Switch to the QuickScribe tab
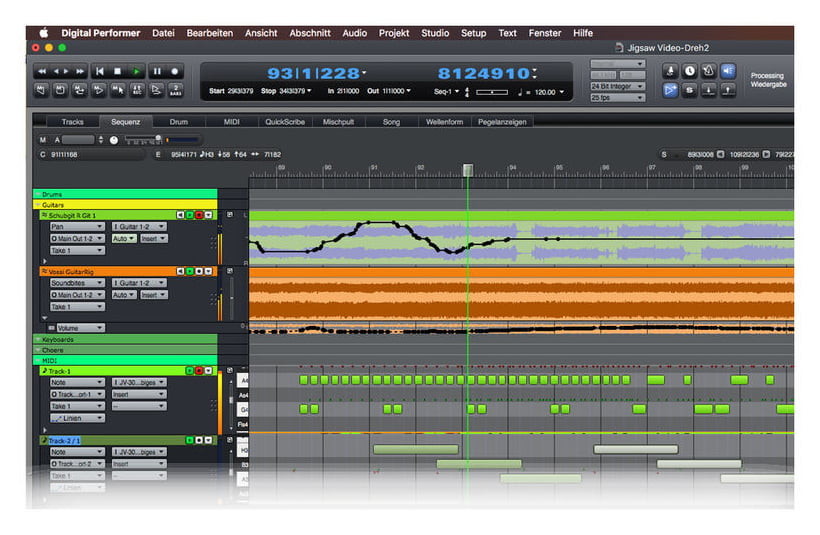This screenshot has width=820, height=535. point(285,122)
